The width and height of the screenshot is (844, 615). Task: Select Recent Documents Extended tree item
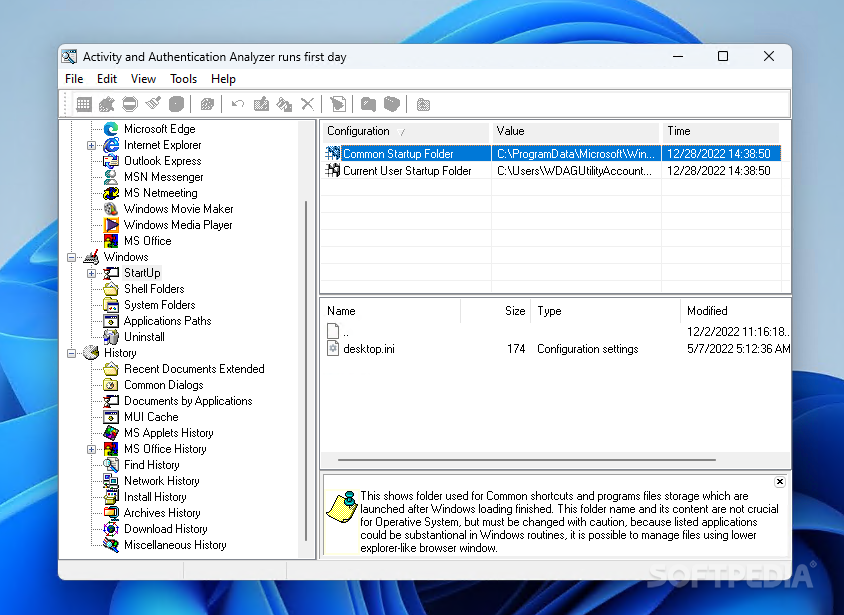194,369
